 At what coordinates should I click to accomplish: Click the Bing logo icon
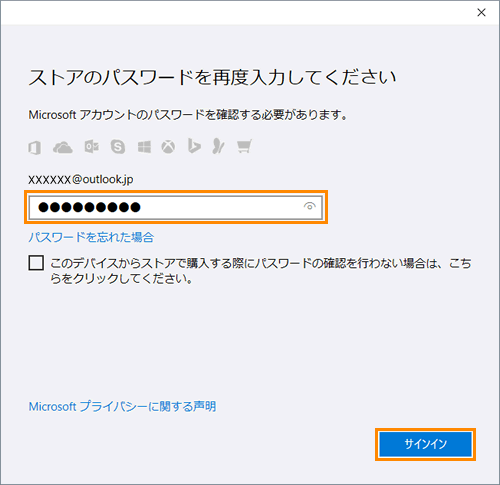(x=194, y=146)
